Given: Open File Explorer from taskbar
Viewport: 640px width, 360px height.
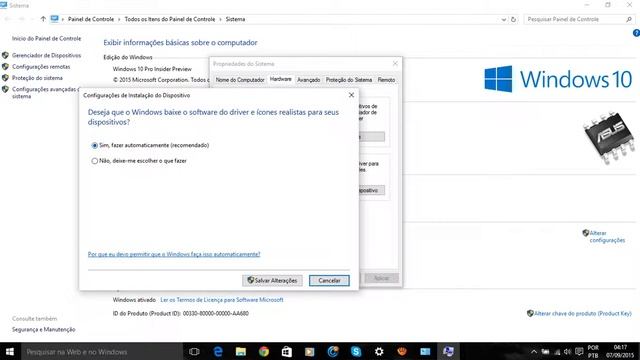Looking at the screenshot, I should pyautogui.click(x=241, y=351).
